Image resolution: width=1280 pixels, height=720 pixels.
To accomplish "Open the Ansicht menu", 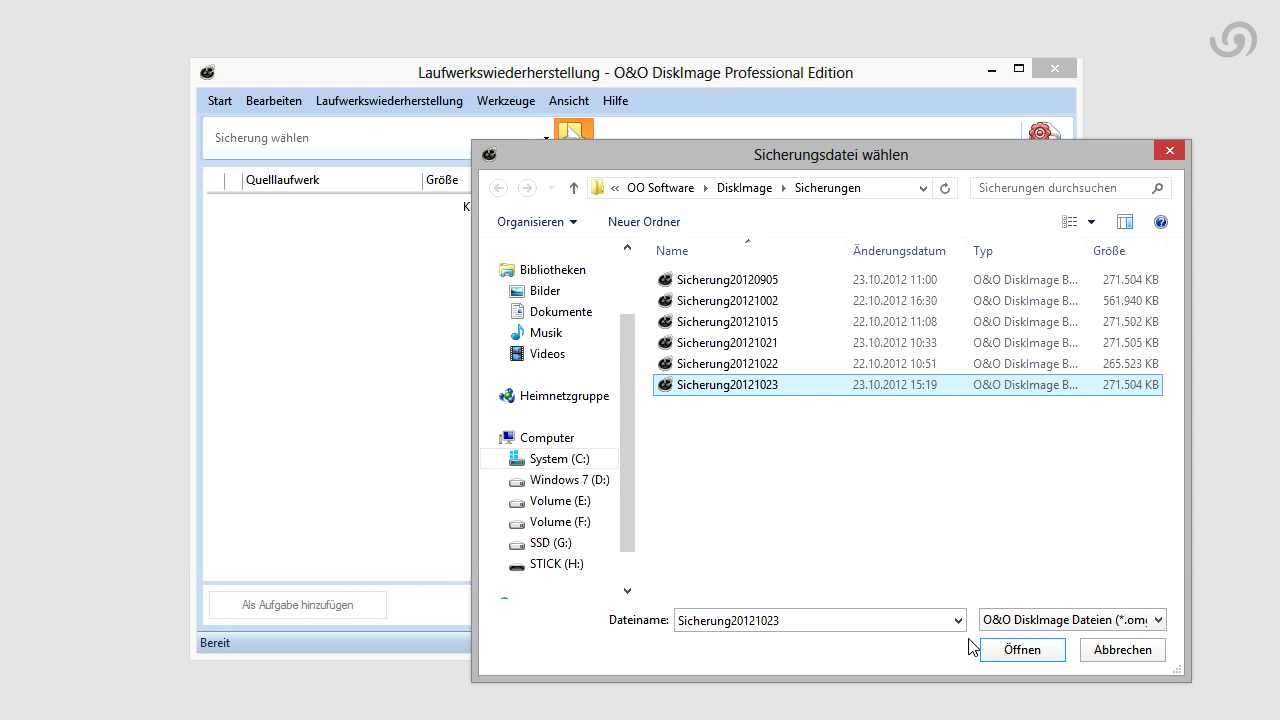I will (x=569, y=101).
